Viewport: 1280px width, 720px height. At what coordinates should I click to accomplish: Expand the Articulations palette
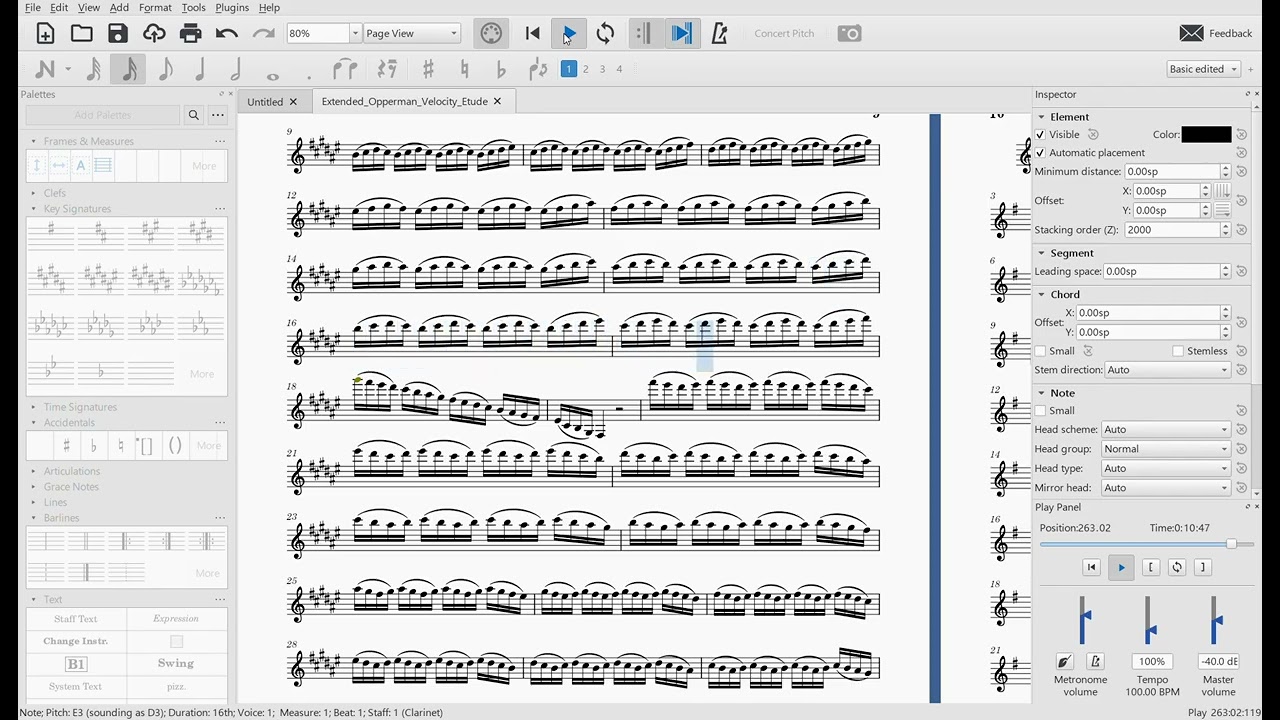click(x=71, y=471)
